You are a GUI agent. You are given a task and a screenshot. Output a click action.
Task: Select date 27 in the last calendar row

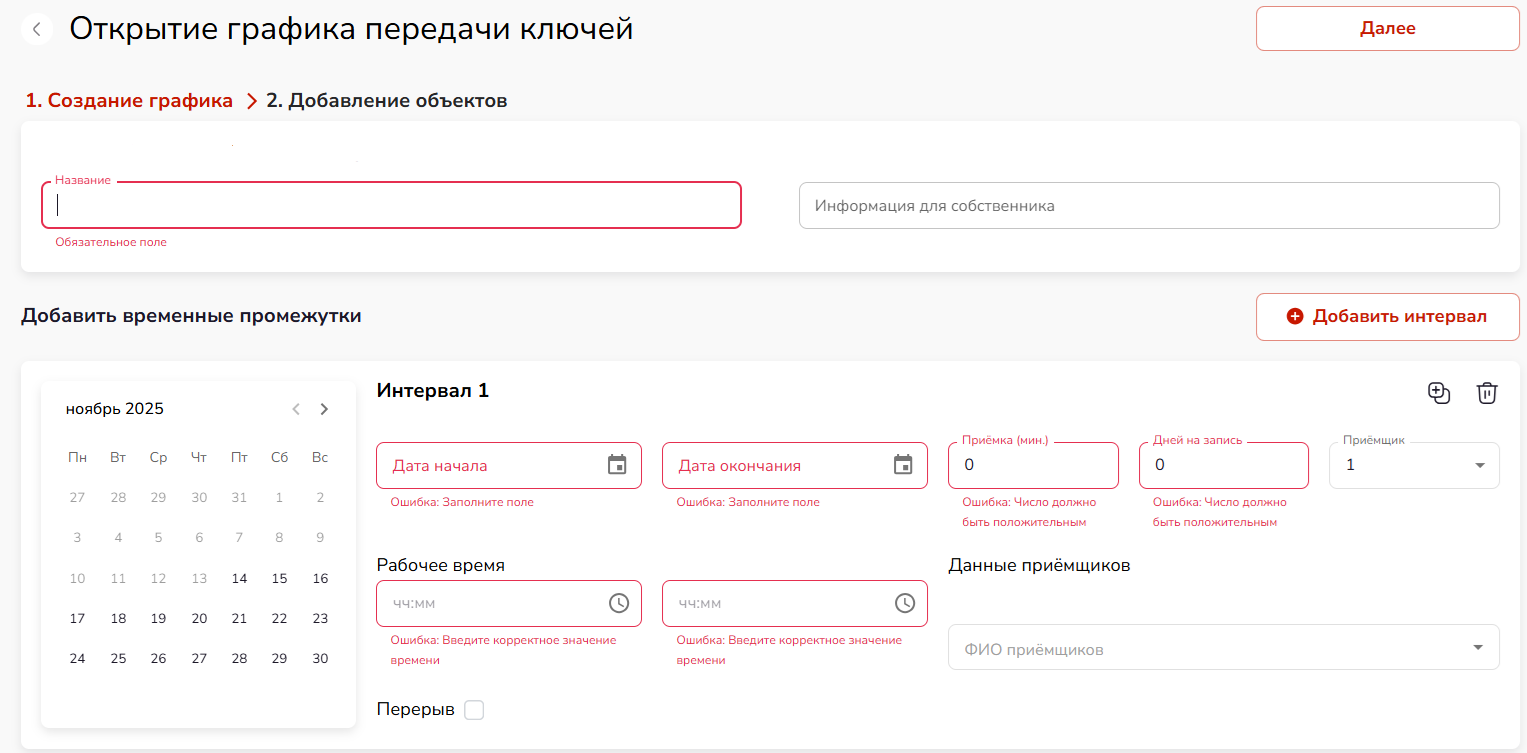pyautogui.click(x=199, y=658)
